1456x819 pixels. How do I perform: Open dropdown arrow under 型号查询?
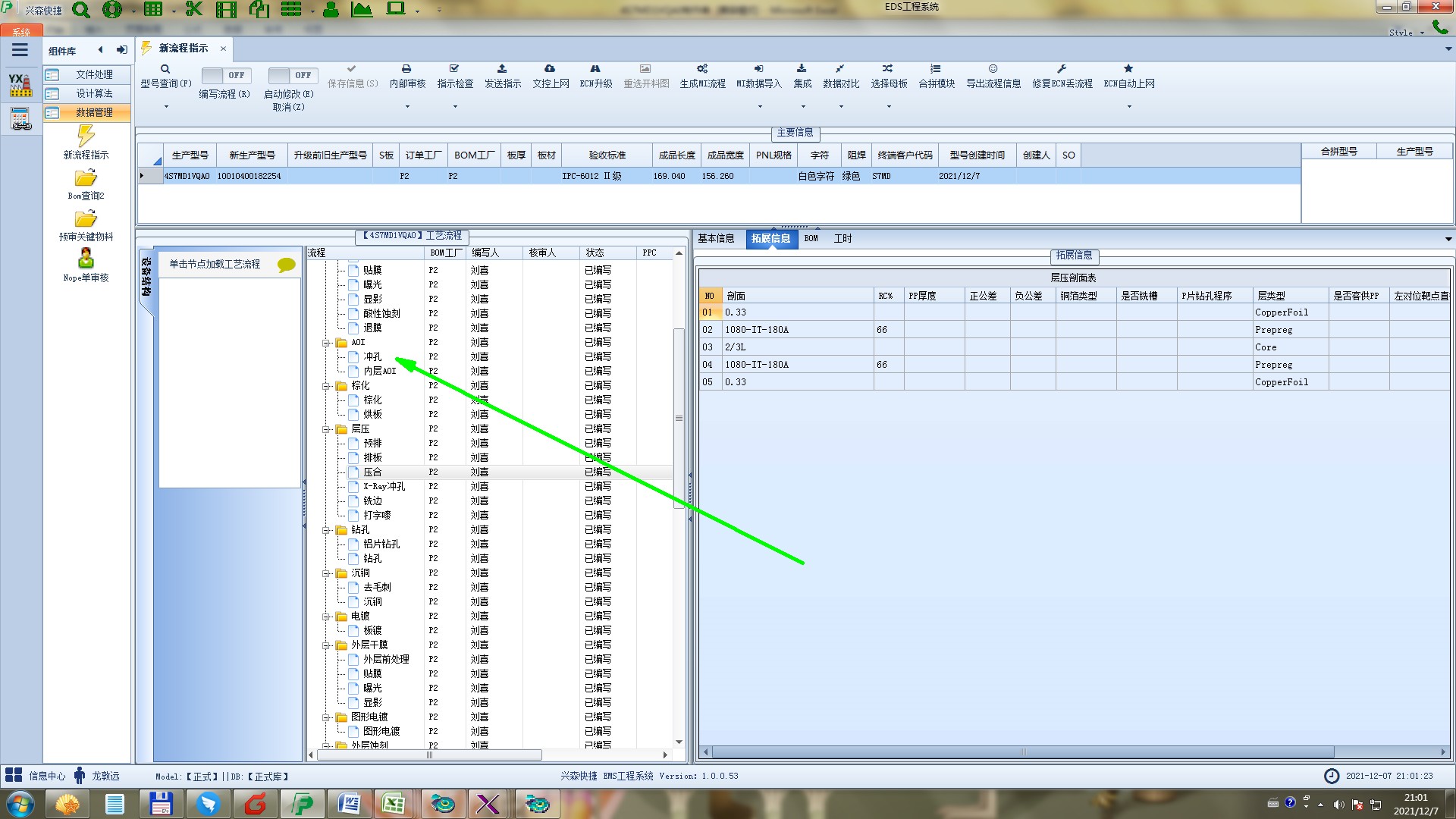click(x=166, y=107)
